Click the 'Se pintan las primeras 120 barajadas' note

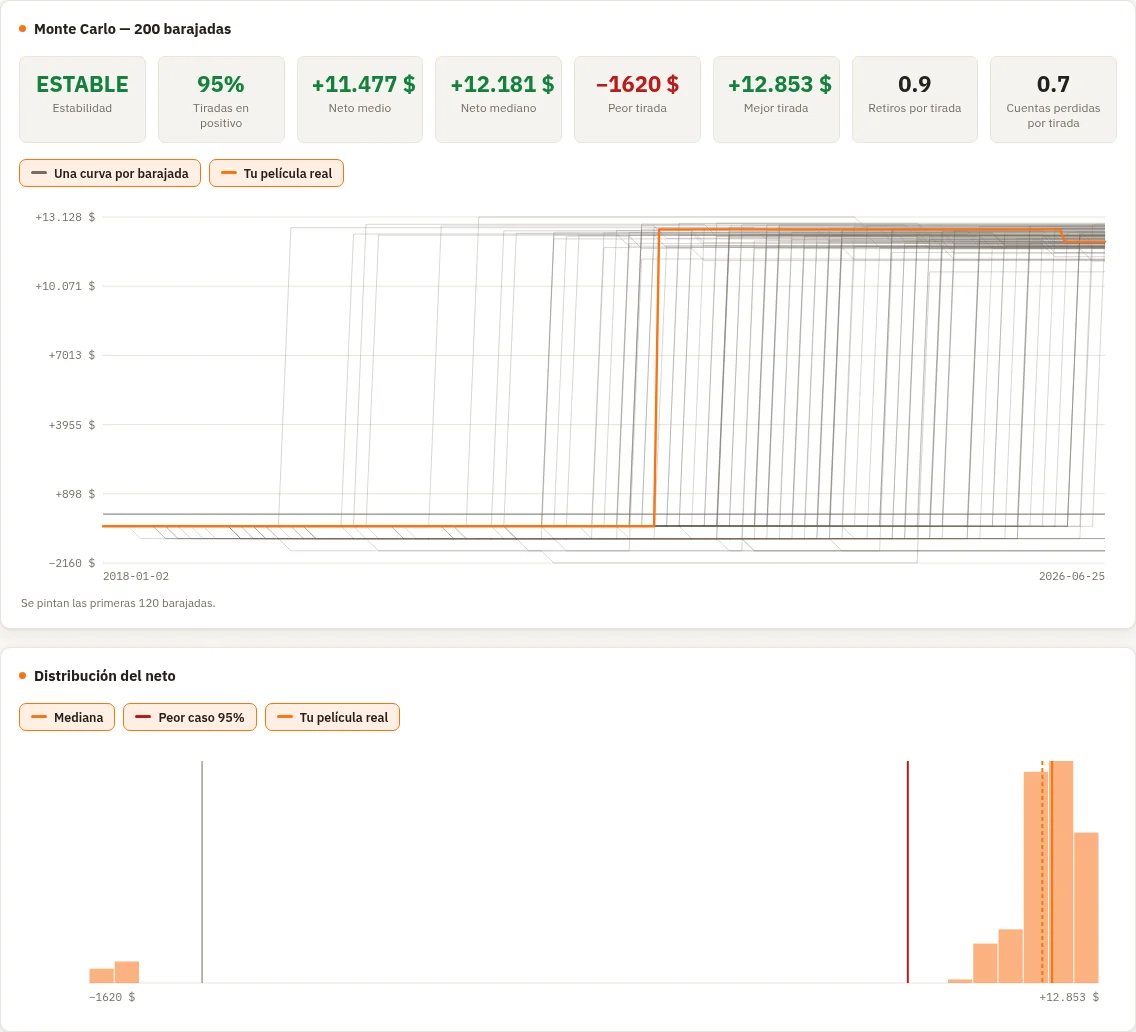(x=118, y=603)
